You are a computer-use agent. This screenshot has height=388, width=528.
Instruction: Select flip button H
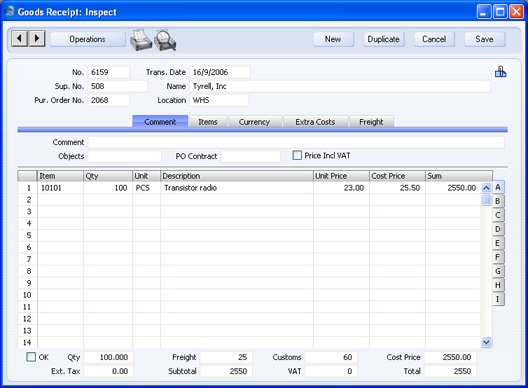(x=498, y=285)
